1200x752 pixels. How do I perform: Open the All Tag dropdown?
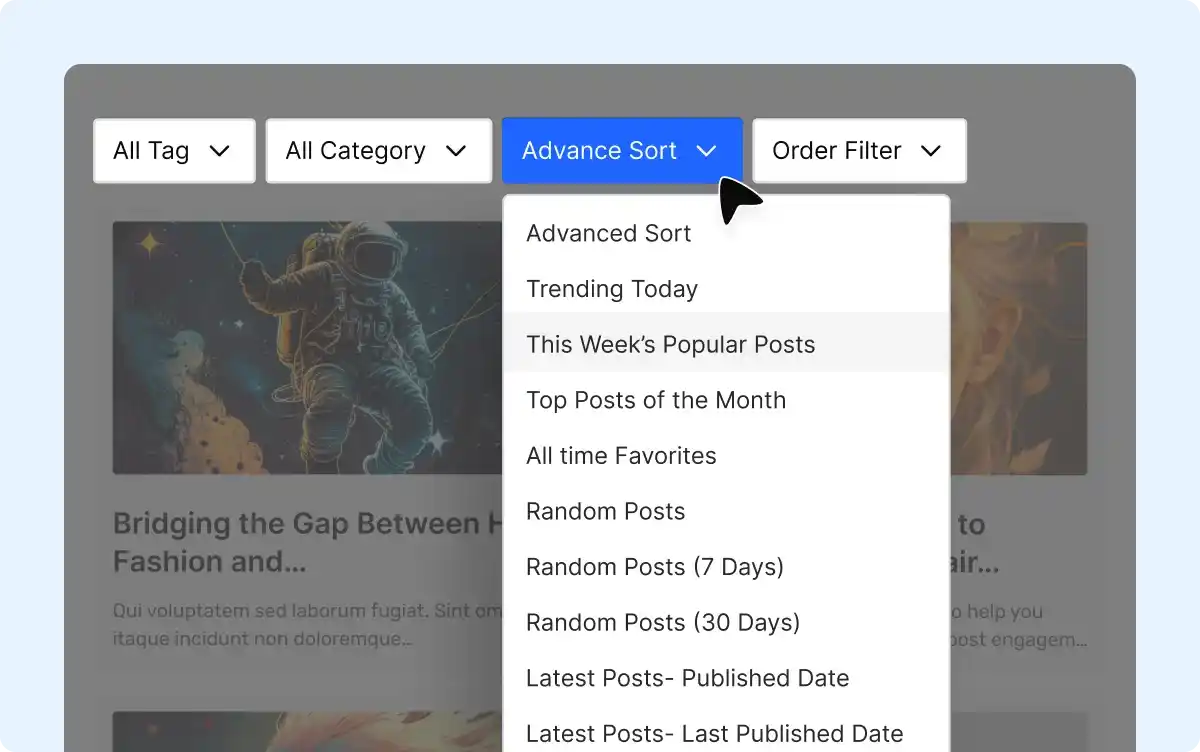tap(173, 151)
